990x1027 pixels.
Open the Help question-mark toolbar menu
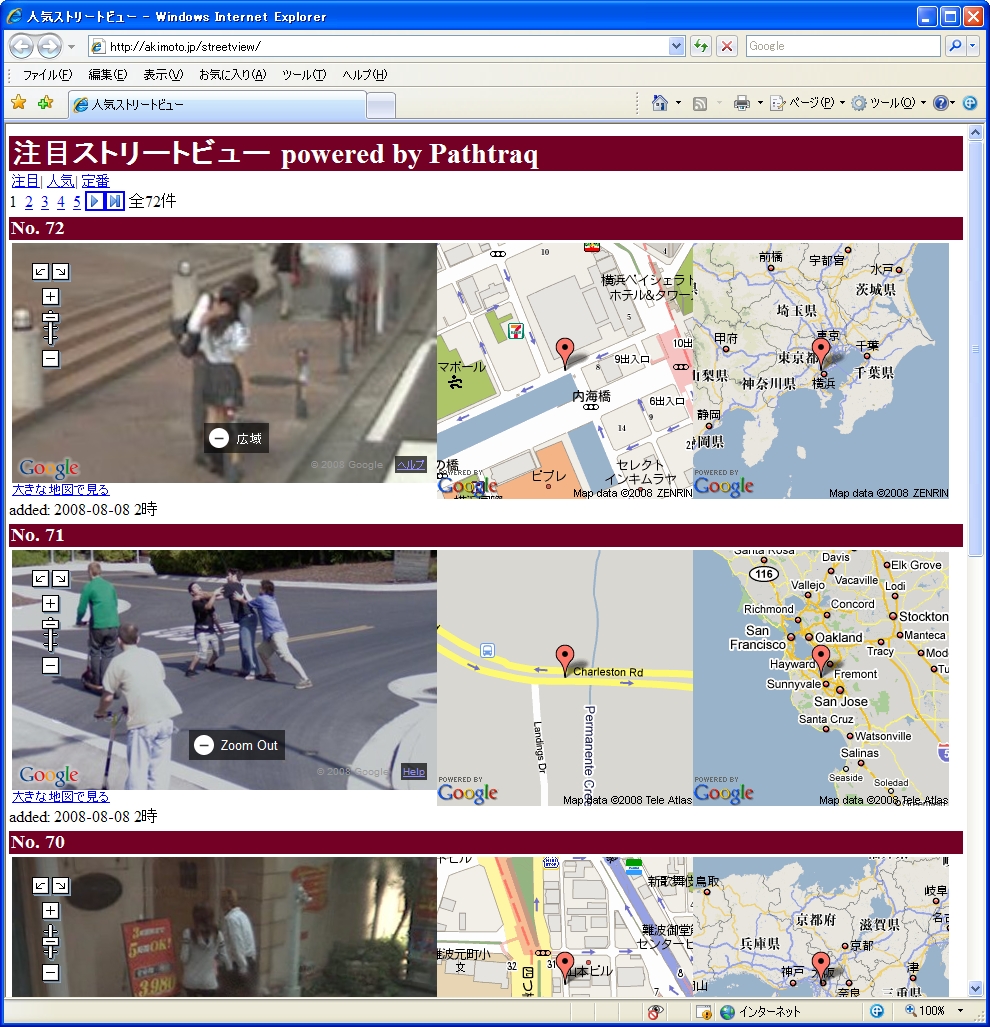point(944,103)
